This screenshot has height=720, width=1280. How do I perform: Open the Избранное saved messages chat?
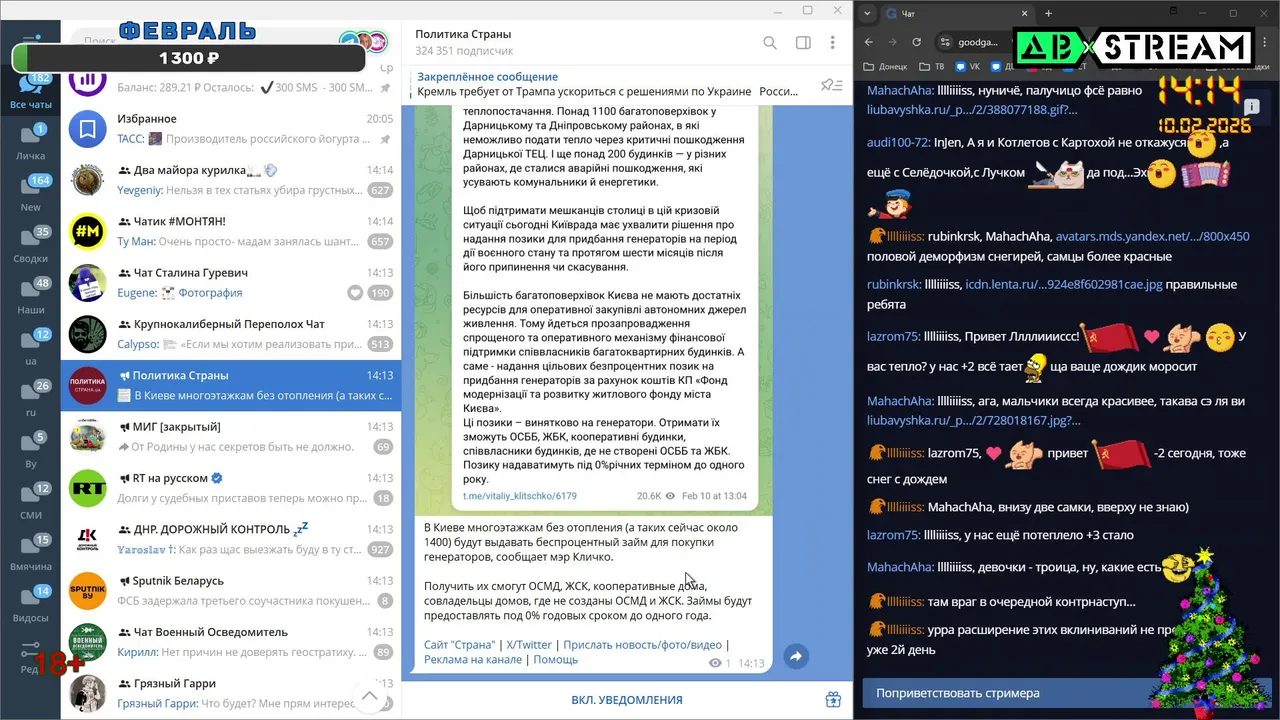(231, 129)
